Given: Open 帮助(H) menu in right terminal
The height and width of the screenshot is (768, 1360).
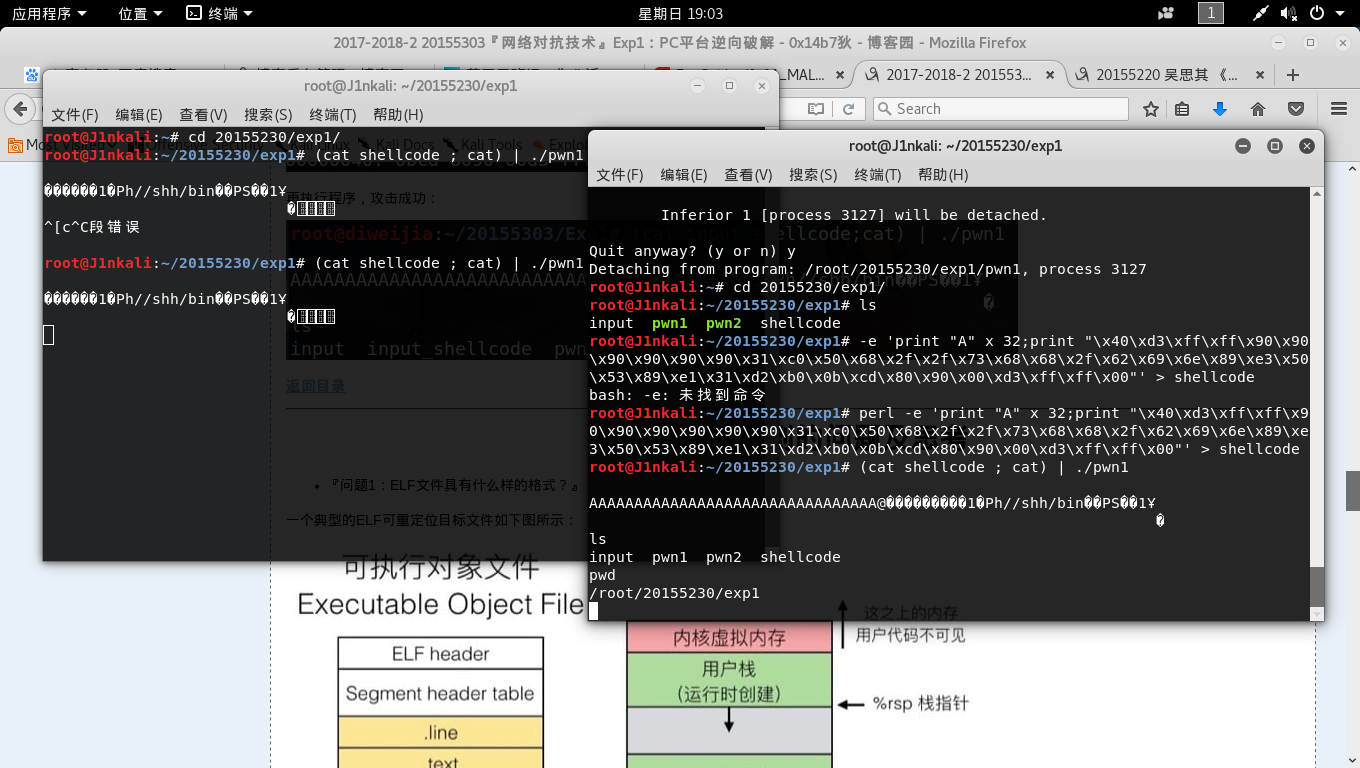Looking at the screenshot, I should [x=943, y=175].
